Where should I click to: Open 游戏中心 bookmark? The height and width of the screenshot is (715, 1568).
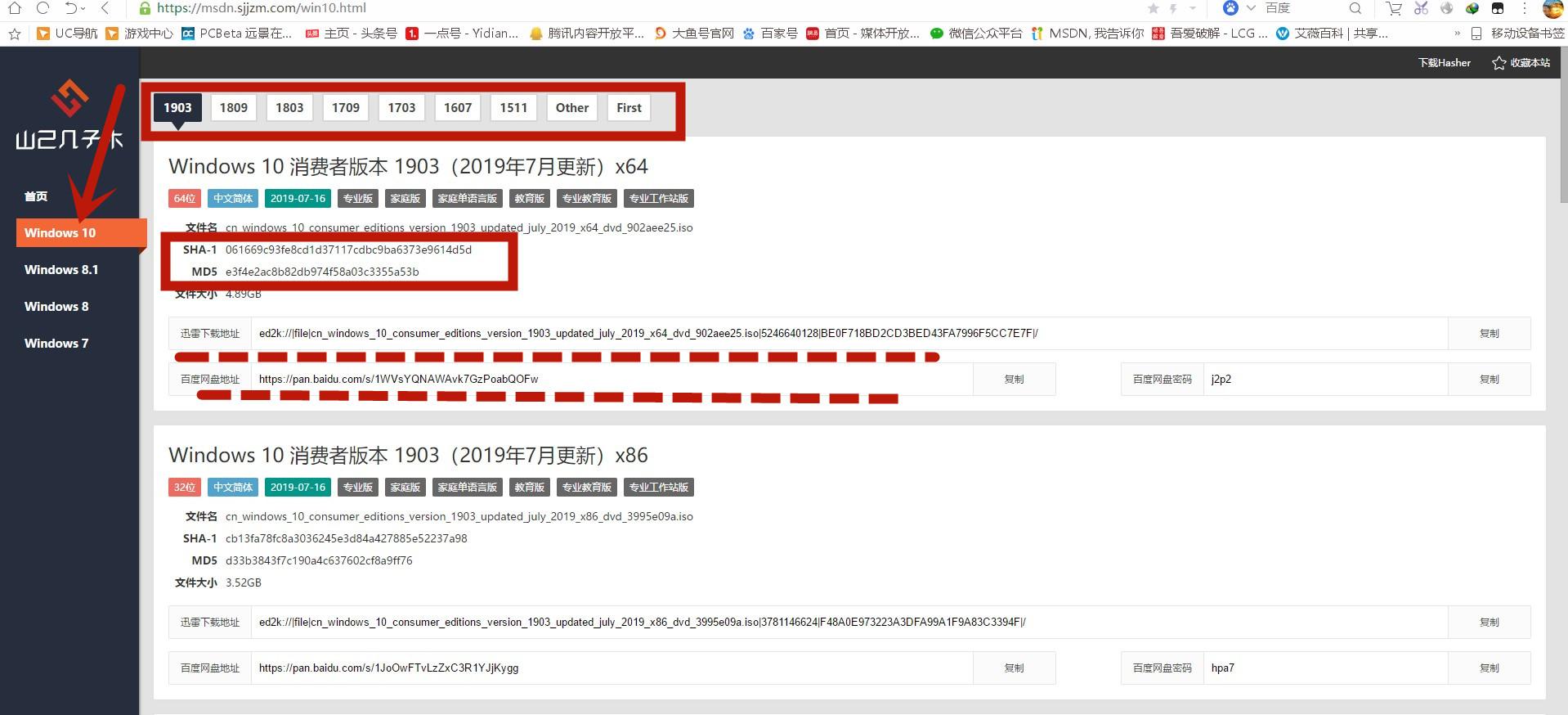140,34
